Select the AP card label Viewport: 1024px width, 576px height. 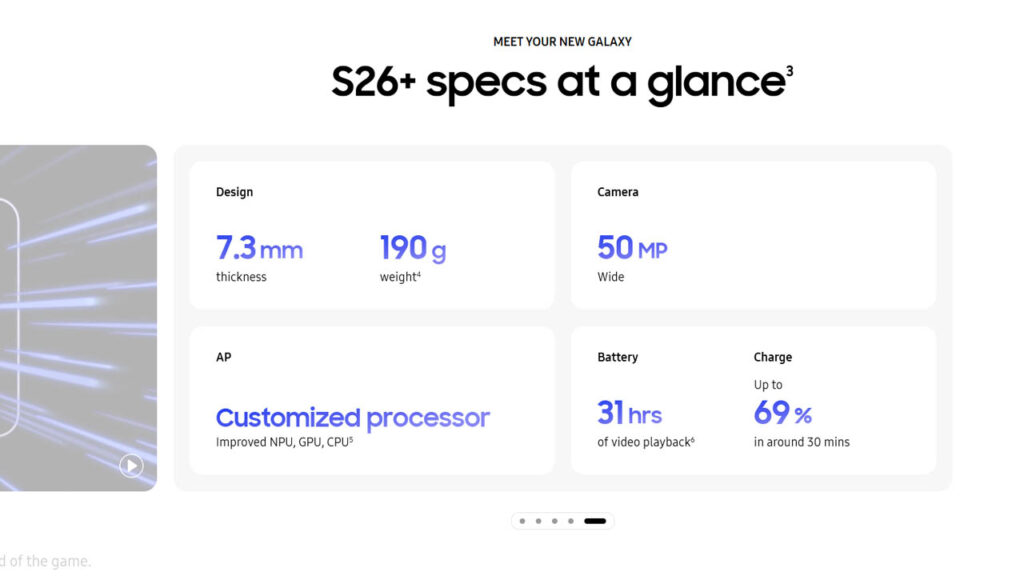click(x=223, y=357)
